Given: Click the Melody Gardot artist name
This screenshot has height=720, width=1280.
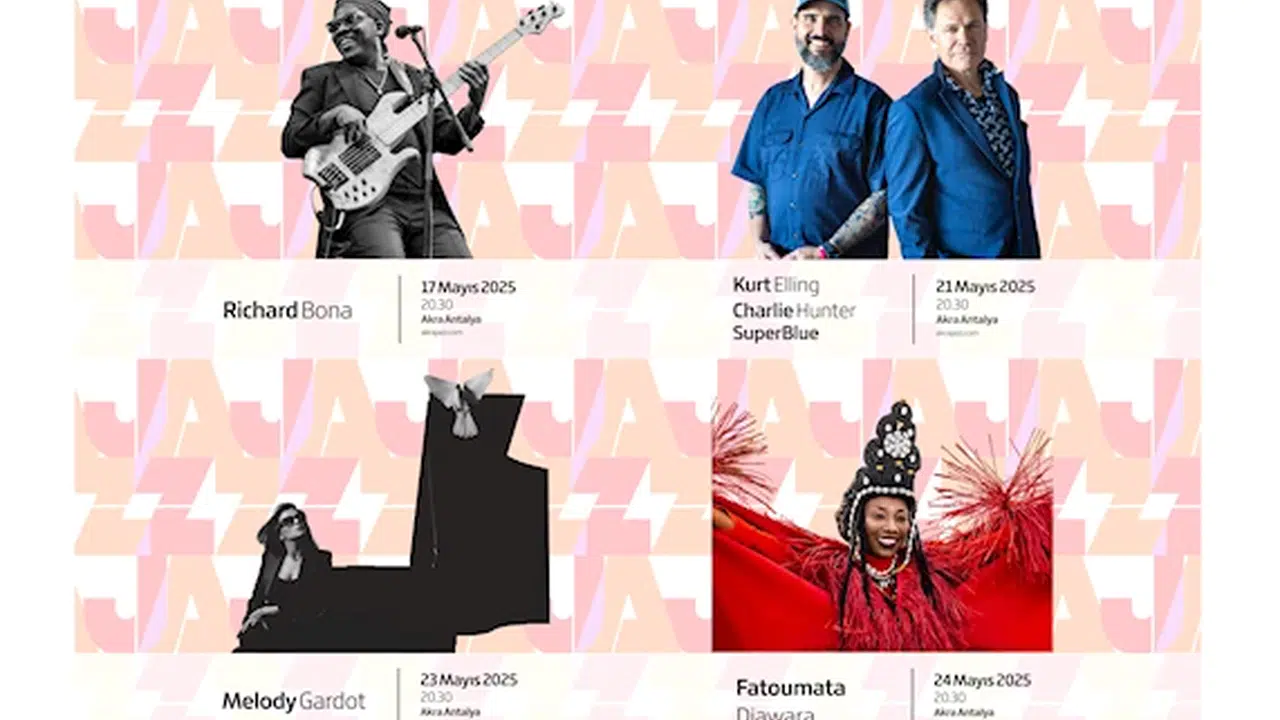Looking at the screenshot, I should (294, 701).
